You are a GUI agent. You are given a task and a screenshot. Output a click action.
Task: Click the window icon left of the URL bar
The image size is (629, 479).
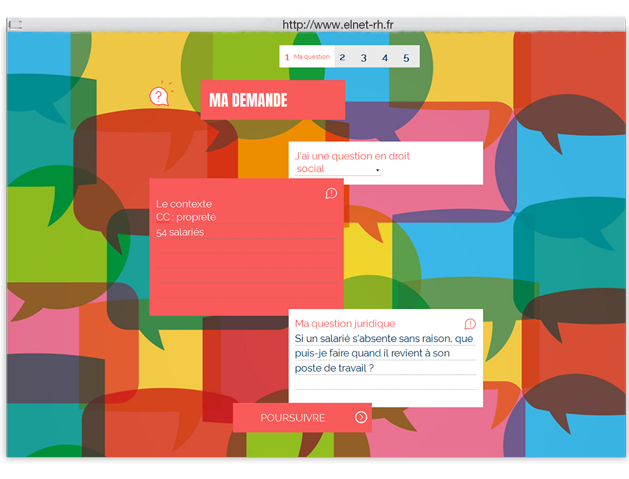click(x=15, y=25)
